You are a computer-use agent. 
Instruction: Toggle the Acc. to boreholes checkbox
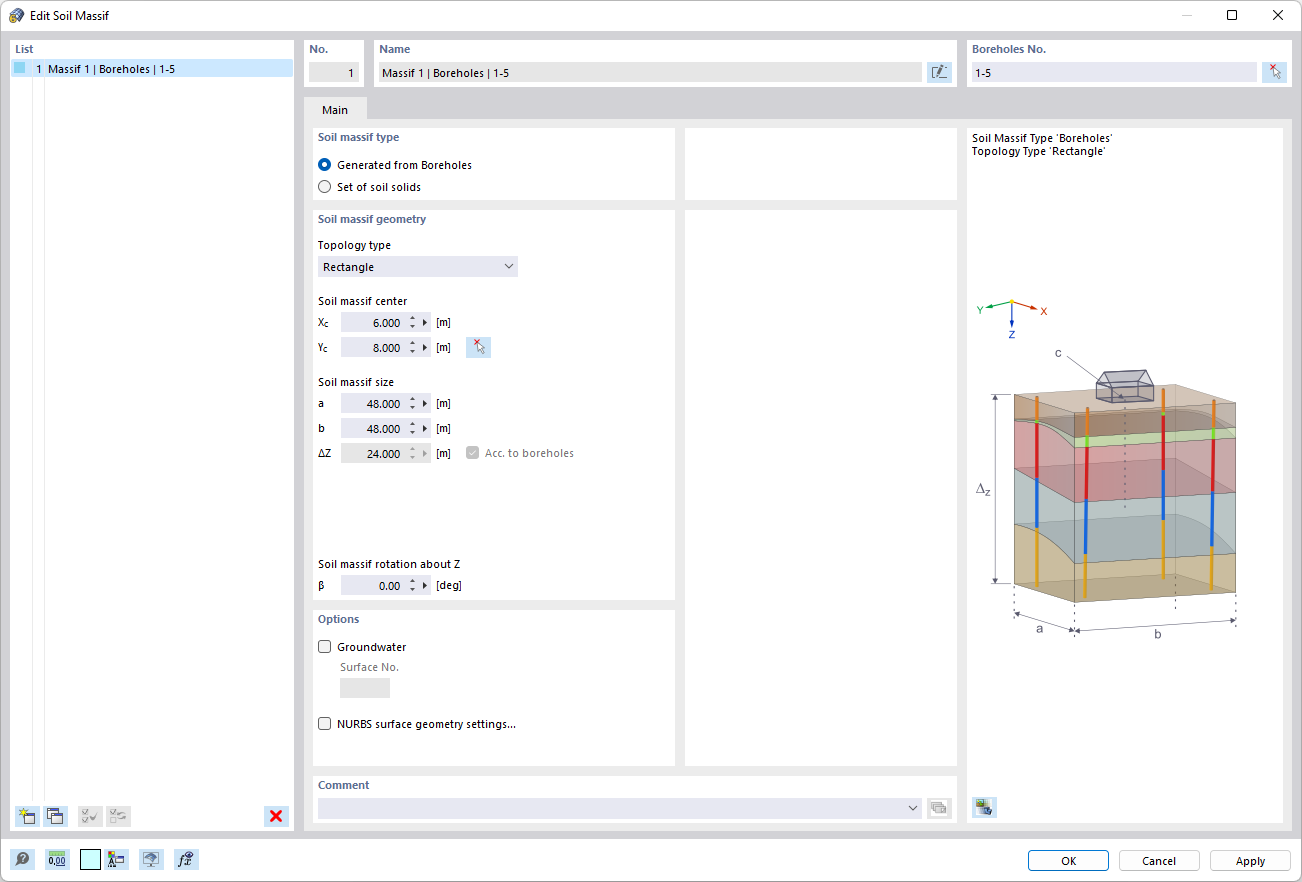pos(473,453)
